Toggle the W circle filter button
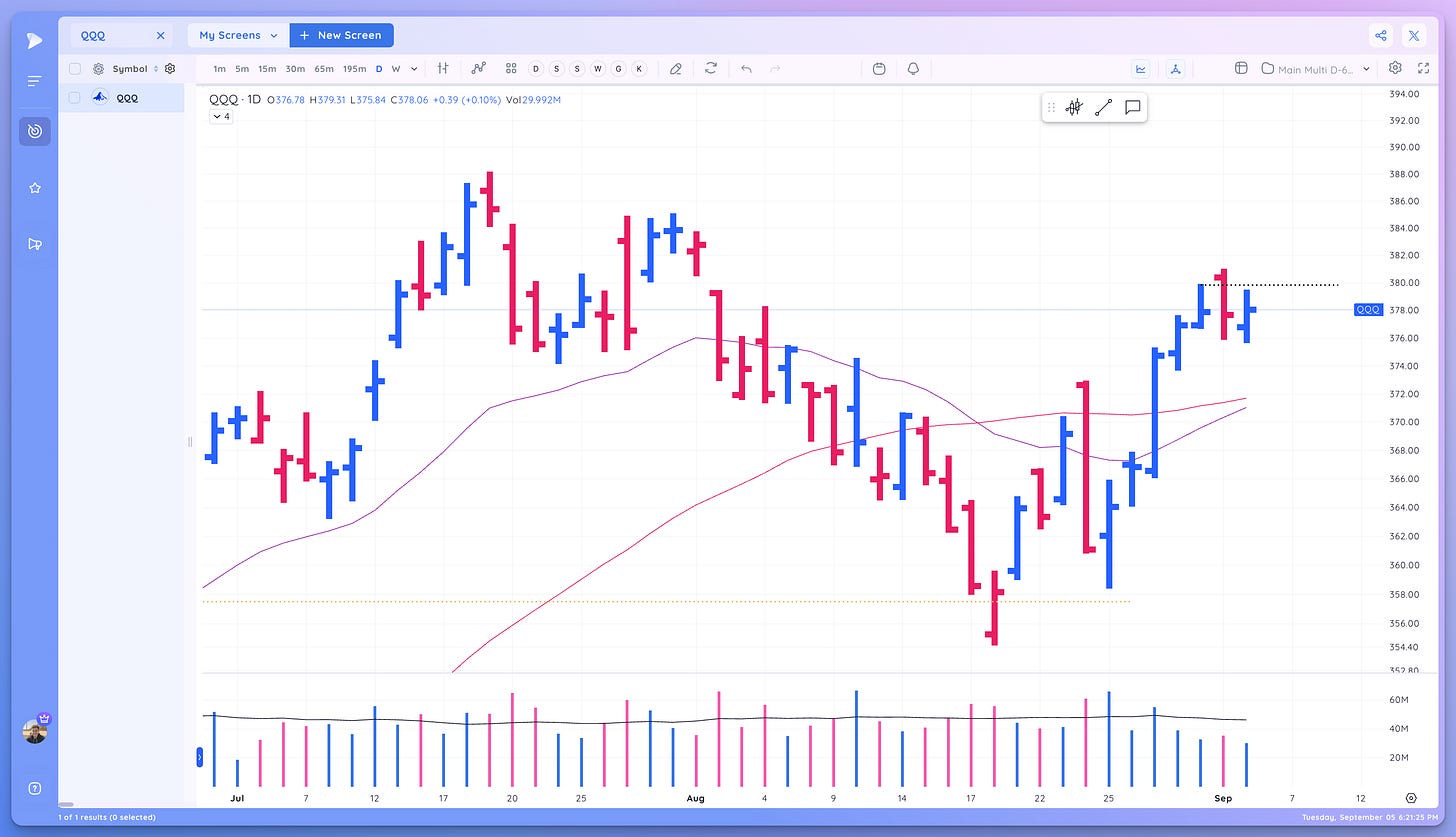This screenshot has height=837, width=1456. [x=598, y=68]
